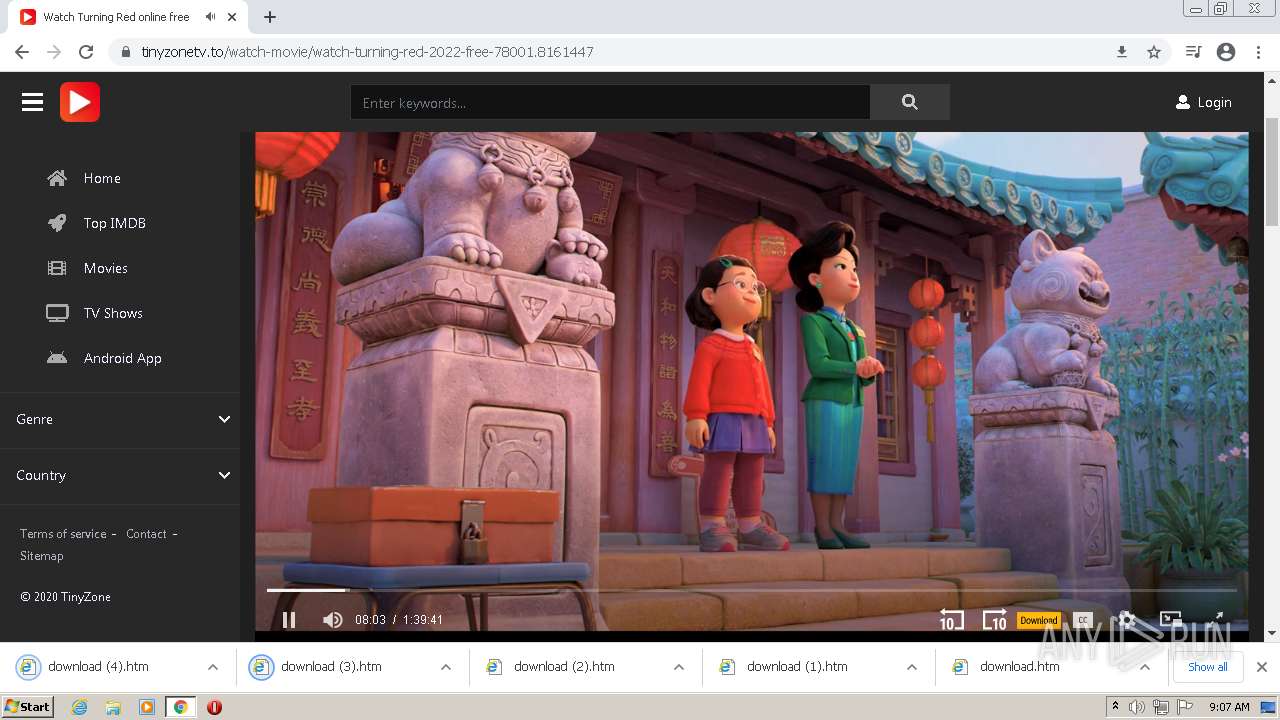The image size is (1280, 720).
Task: Seek on the video progress bar
Action: [751, 590]
